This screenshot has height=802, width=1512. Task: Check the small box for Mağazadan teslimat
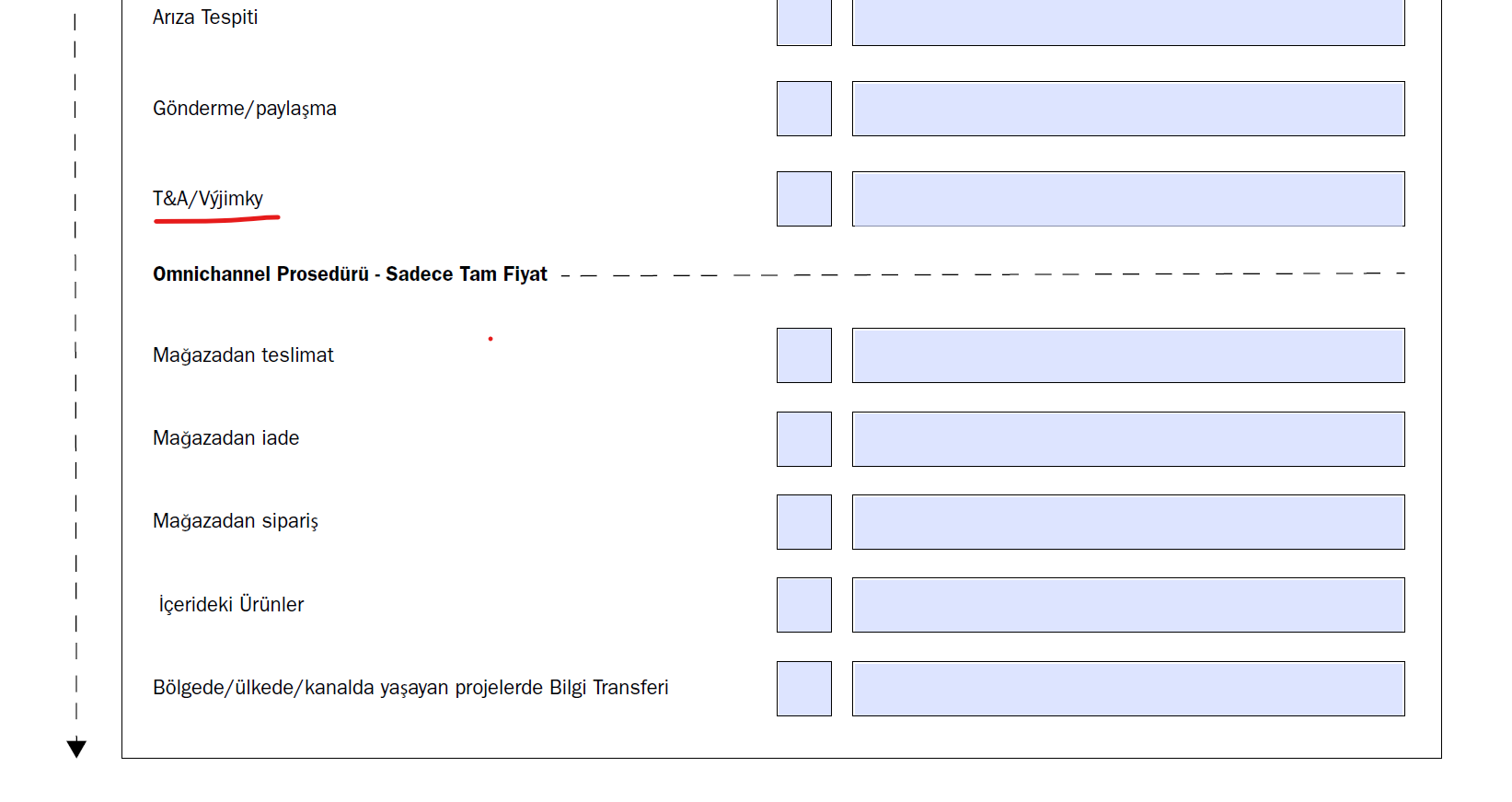coord(804,355)
